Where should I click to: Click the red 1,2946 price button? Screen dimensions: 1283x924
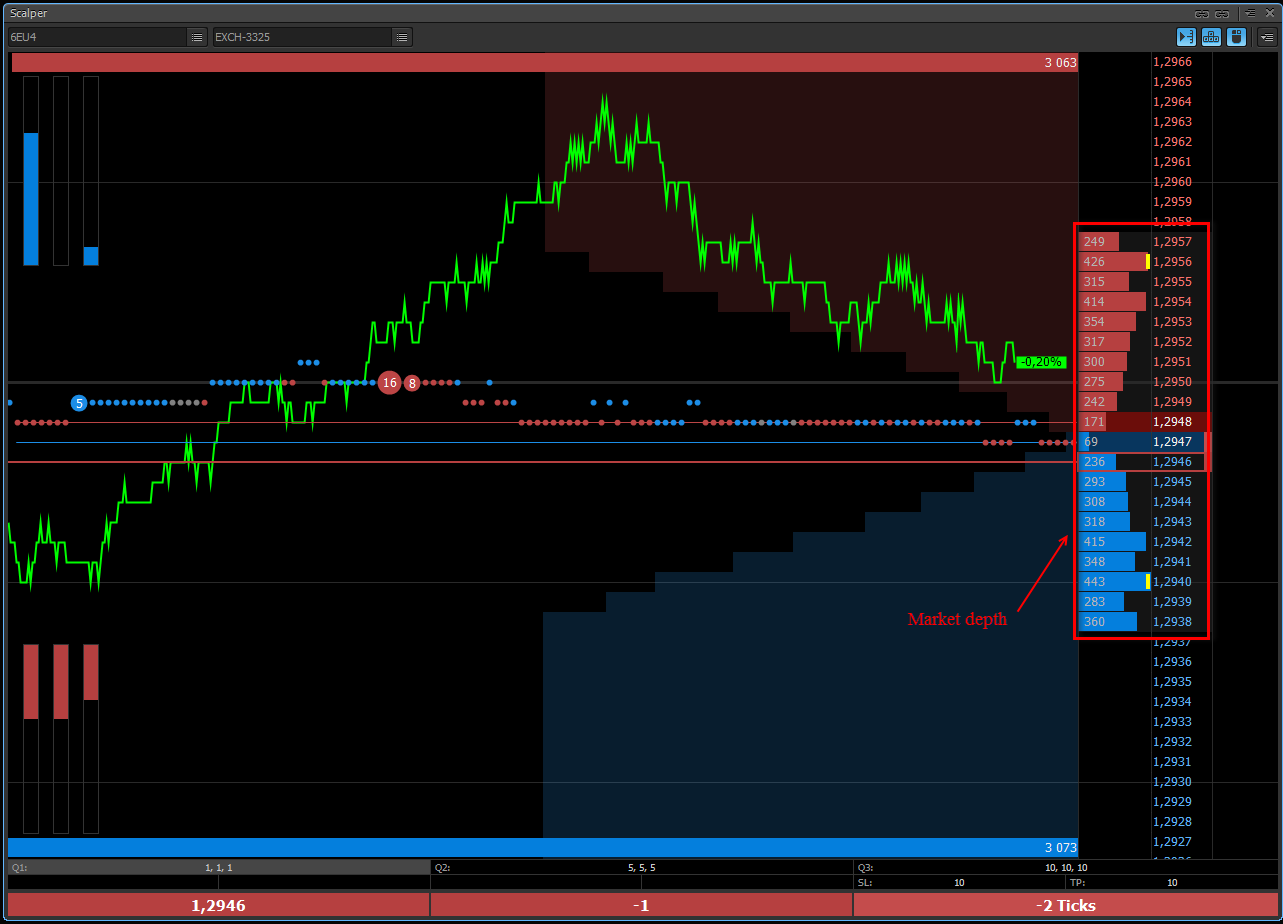pos(218,905)
